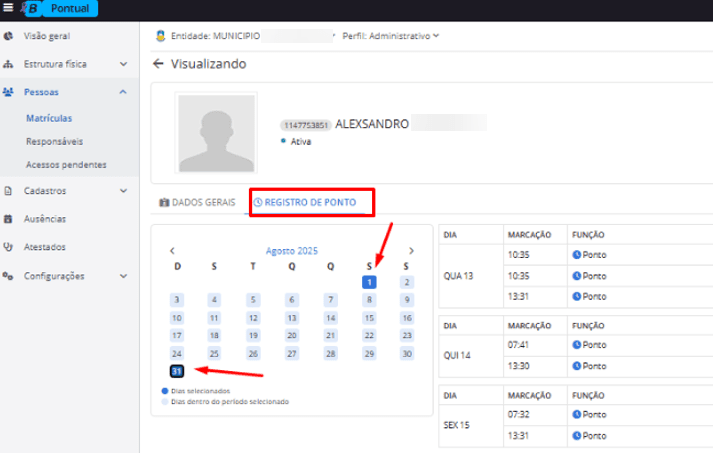This screenshot has height=453, width=713.
Task: Open Responsáveis under Pessoas
Action: 54,141
